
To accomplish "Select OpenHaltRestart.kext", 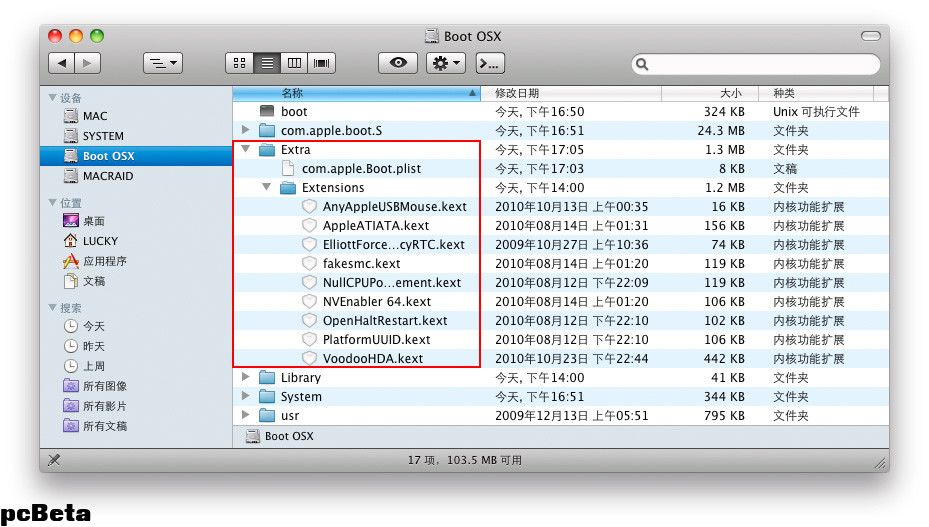I will [x=560, y=320].
